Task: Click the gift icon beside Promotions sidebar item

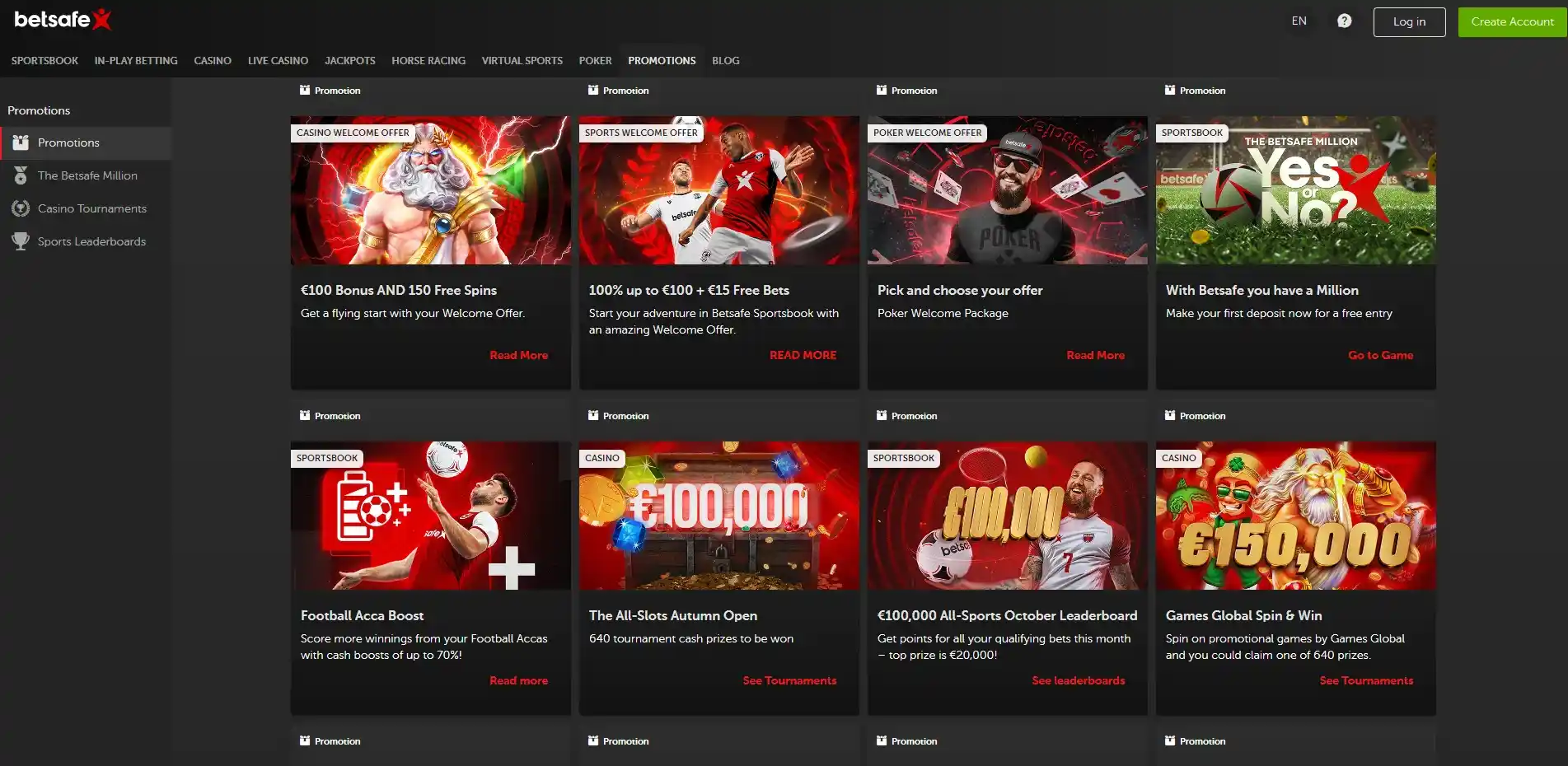Action: click(x=21, y=142)
